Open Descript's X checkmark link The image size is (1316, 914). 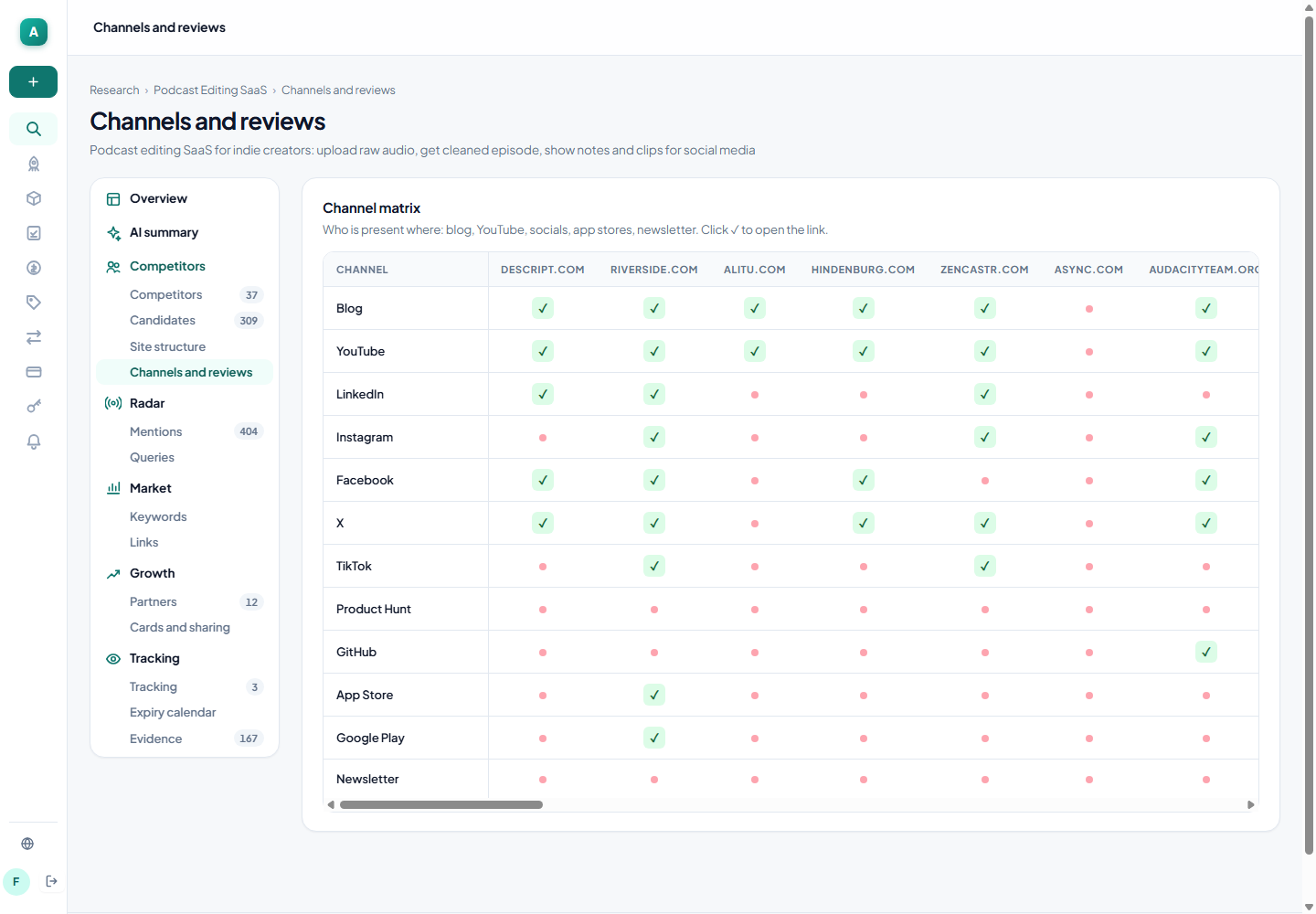[543, 523]
